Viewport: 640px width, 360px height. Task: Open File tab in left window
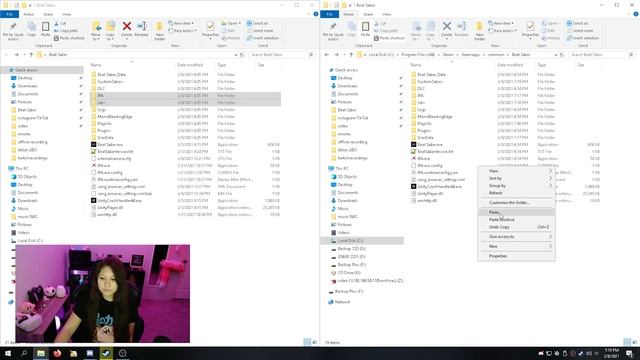(x=9, y=14)
